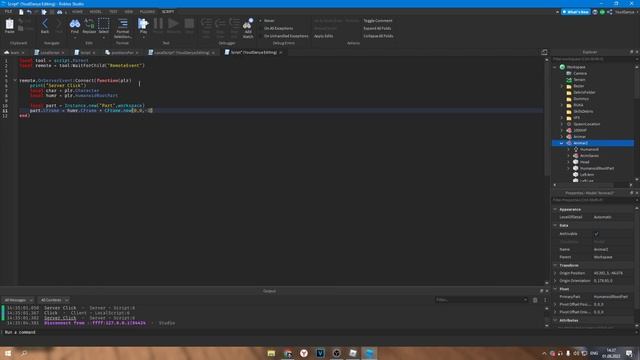Viewport: 640px width, 360px height.
Task: Click the Add Watch icon
Action: (248, 24)
